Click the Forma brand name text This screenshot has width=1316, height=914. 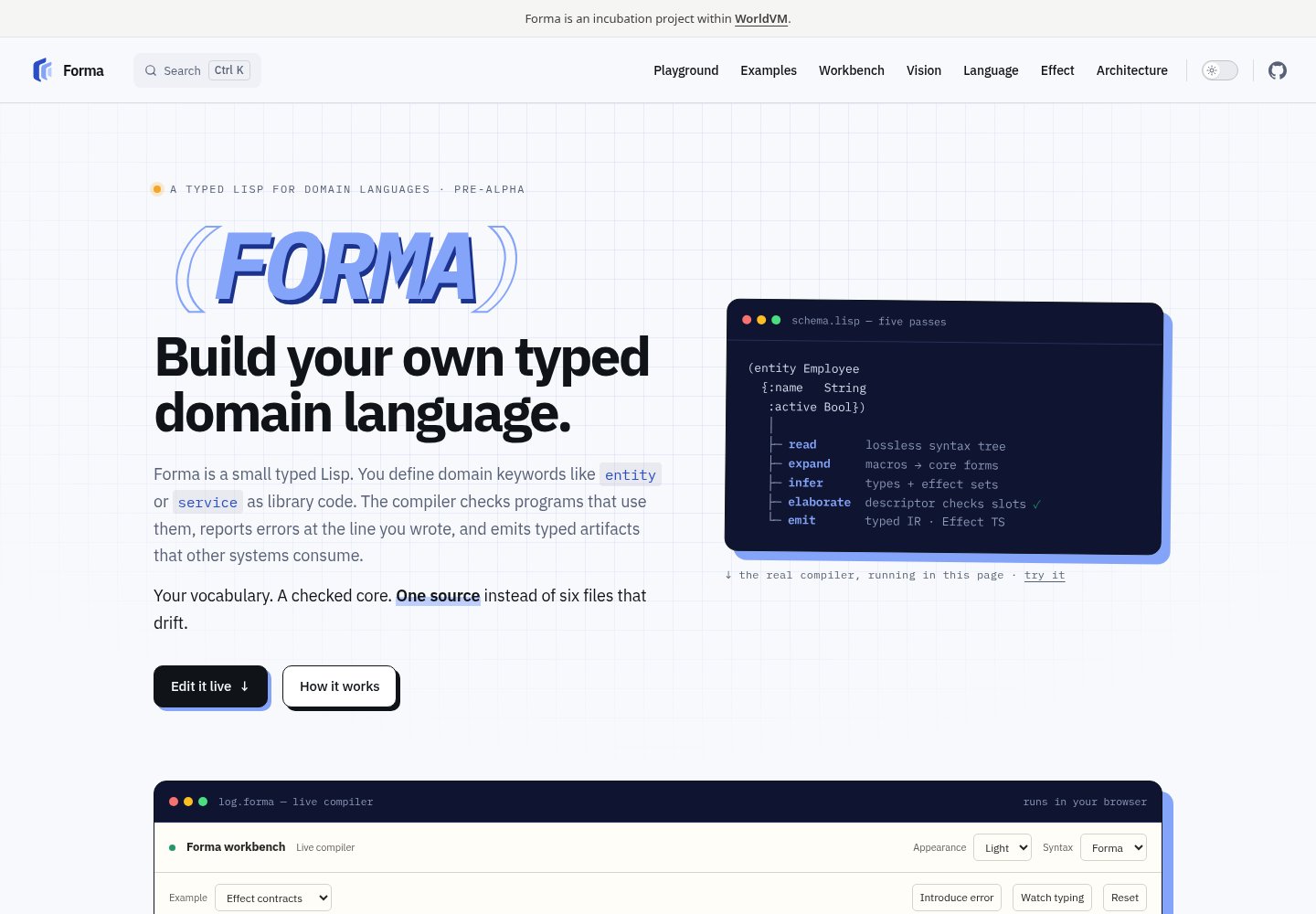click(83, 70)
